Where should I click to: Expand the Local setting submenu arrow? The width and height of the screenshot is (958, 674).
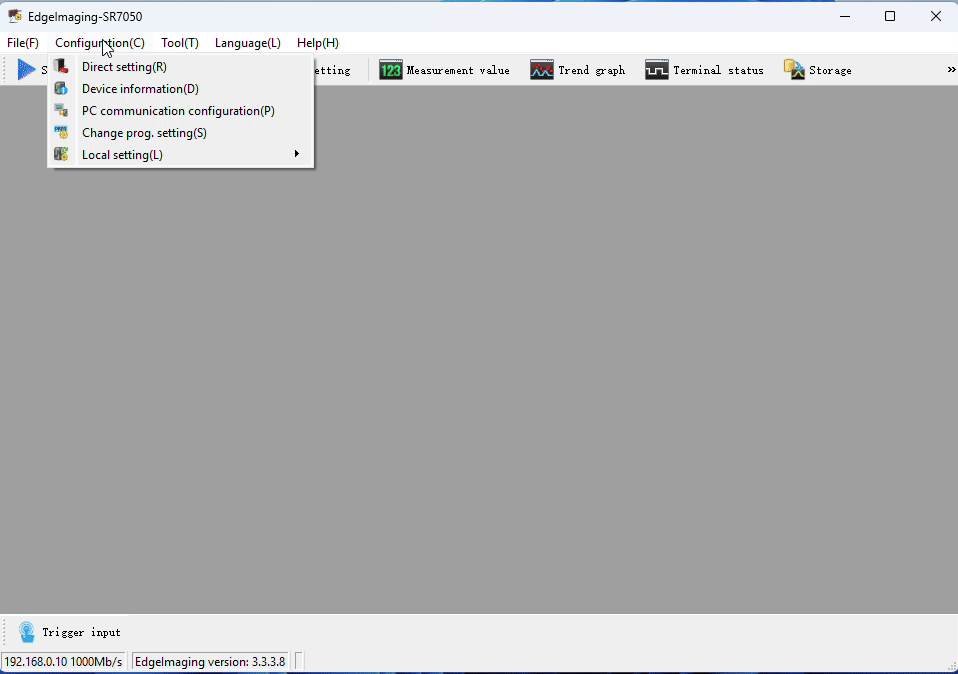pos(296,153)
